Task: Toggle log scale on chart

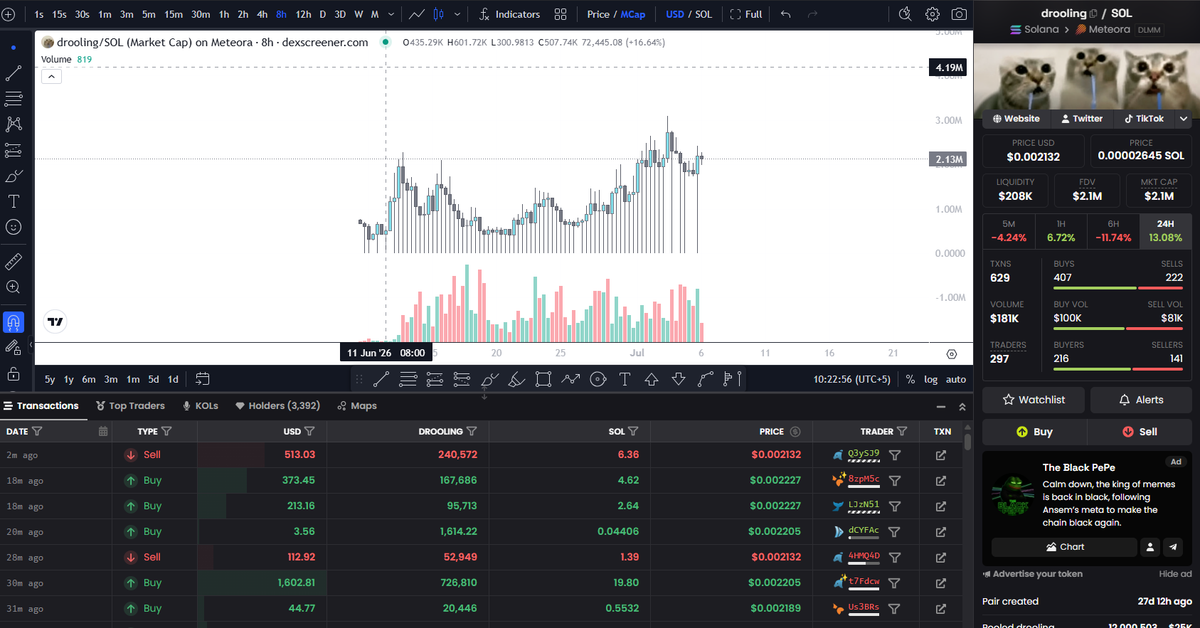Action: pos(931,379)
